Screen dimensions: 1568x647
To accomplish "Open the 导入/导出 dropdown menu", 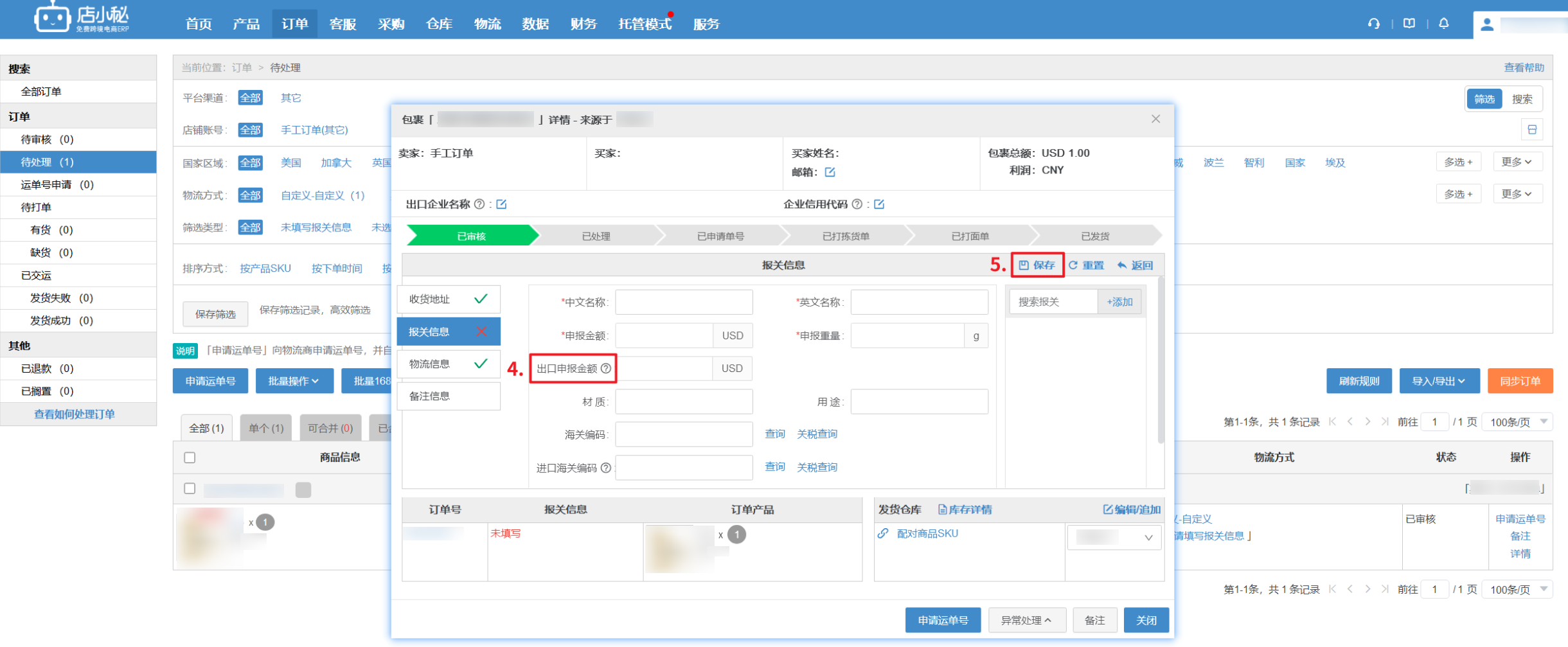I will [1439, 381].
